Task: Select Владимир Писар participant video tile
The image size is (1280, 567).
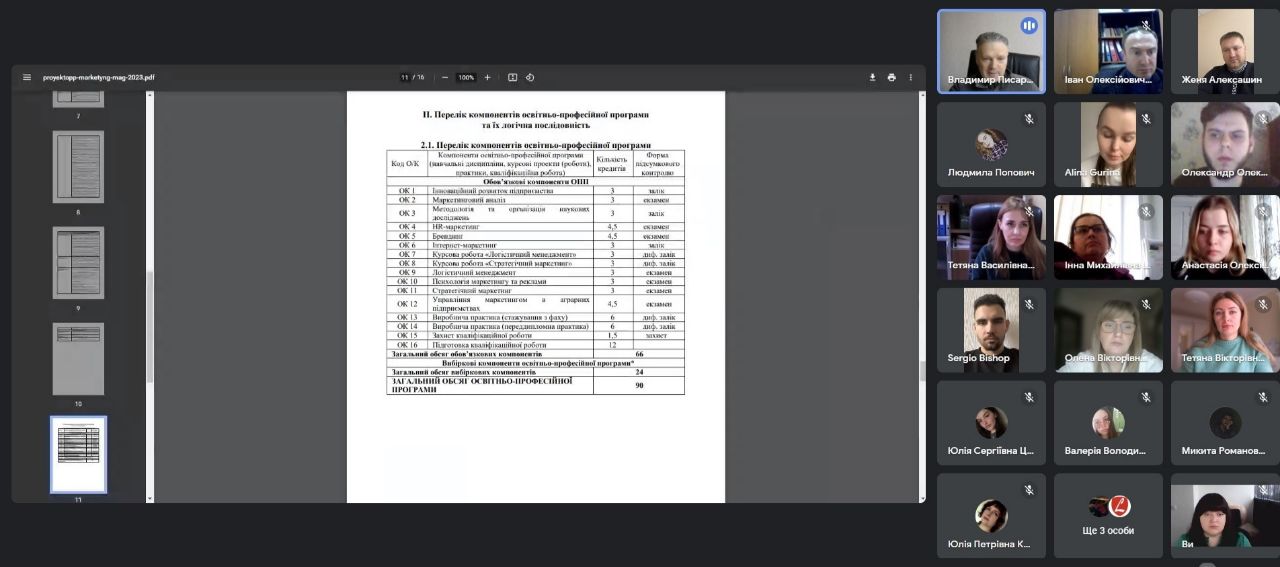Action: (991, 52)
